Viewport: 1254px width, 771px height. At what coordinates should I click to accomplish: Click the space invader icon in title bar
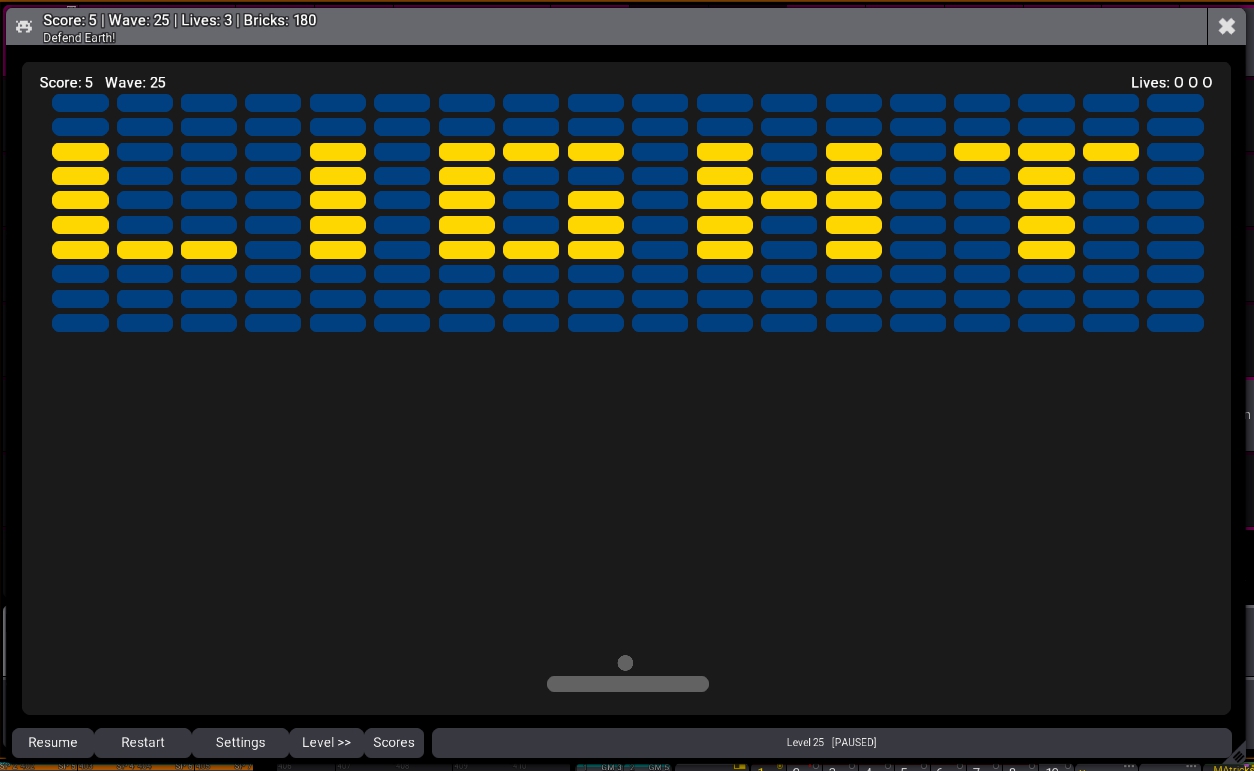[24, 27]
